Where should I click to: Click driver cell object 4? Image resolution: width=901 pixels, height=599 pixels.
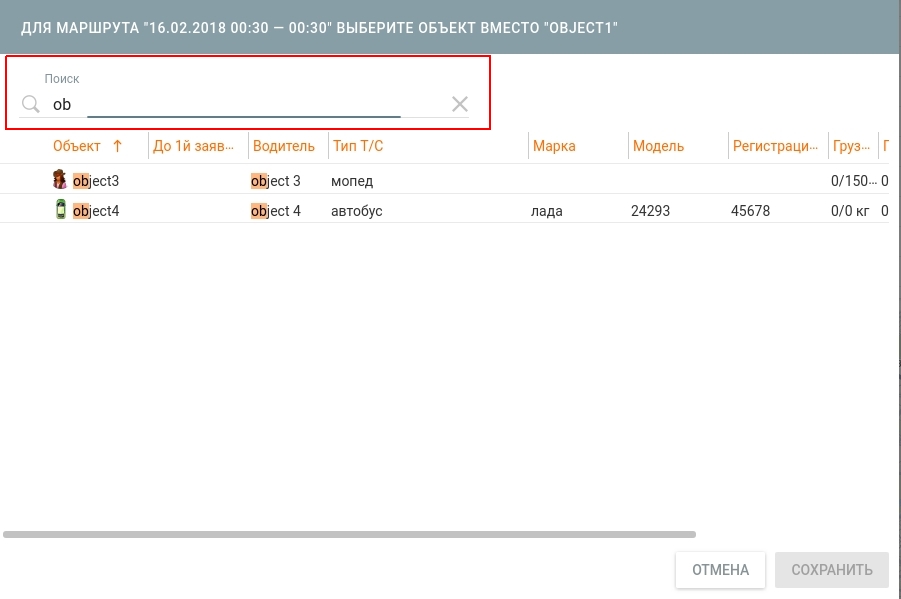[x=276, y=211]
